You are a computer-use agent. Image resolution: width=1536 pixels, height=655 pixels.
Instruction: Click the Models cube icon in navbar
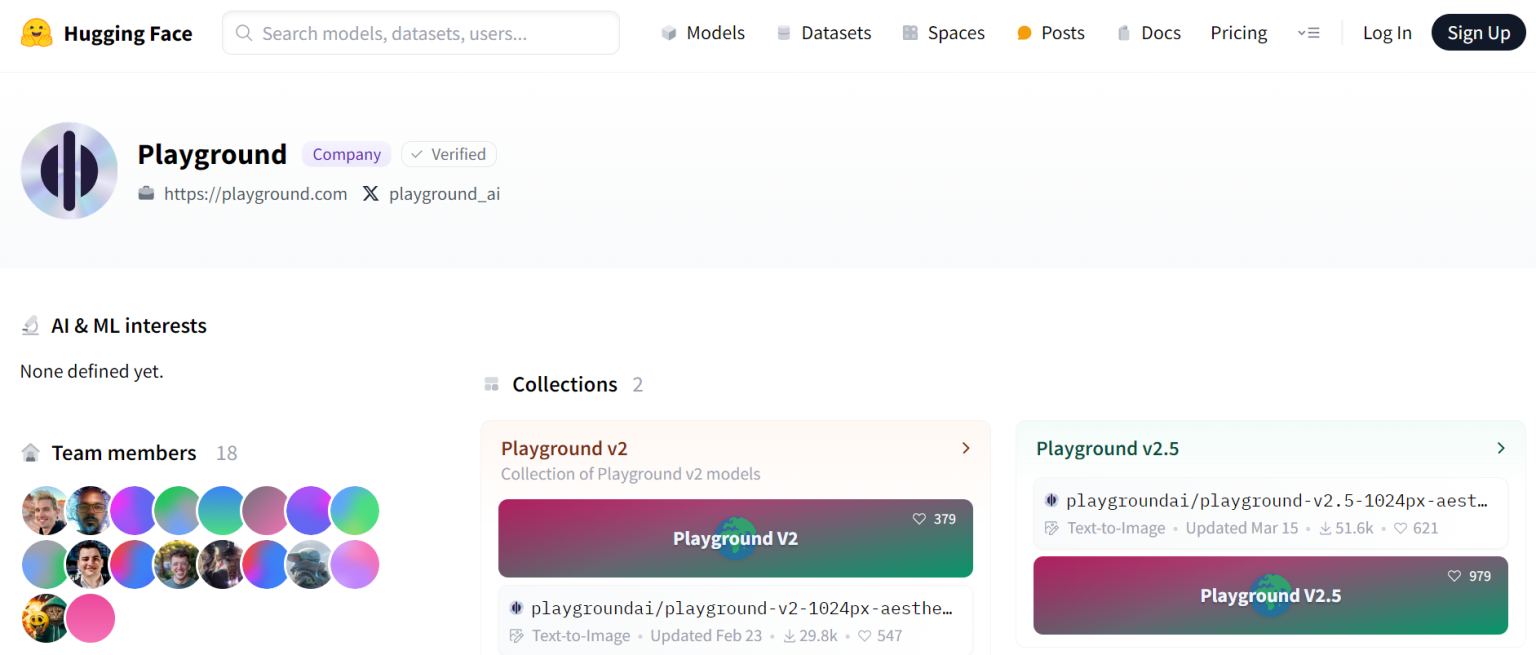(668, 32)
